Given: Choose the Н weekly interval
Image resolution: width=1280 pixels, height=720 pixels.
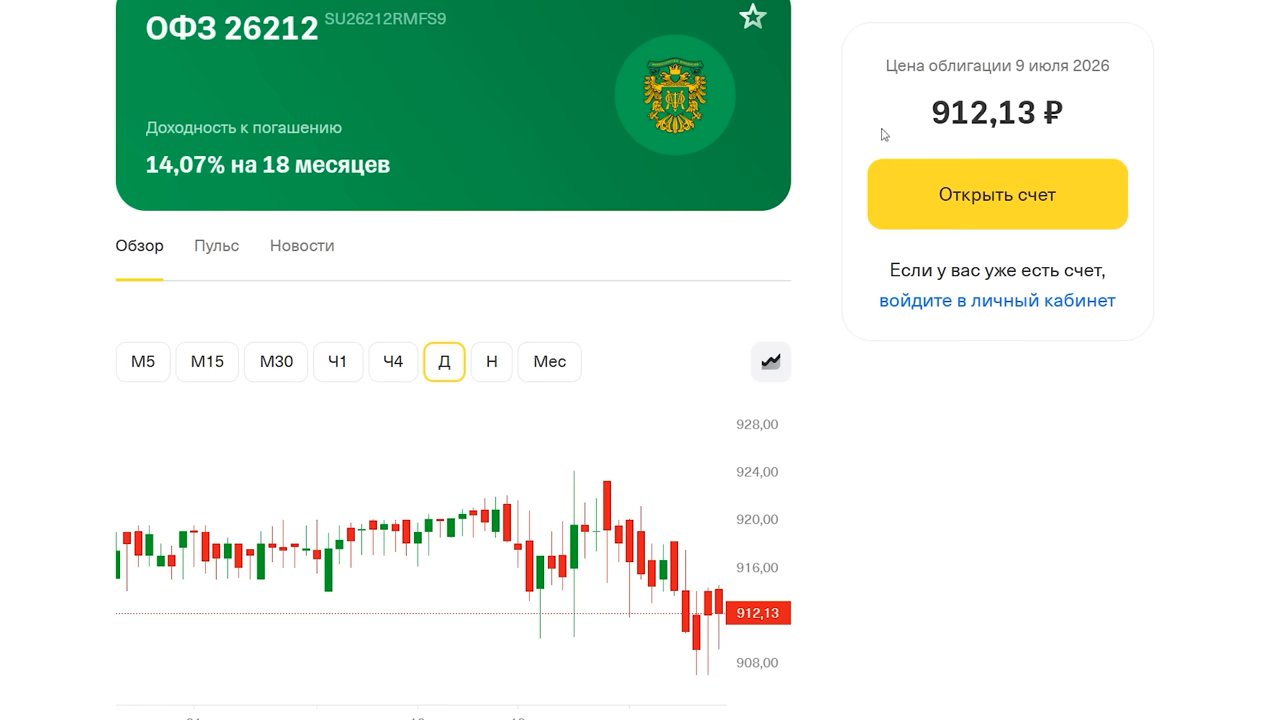Looking at the screenshot, I should (x=491, y=361).
